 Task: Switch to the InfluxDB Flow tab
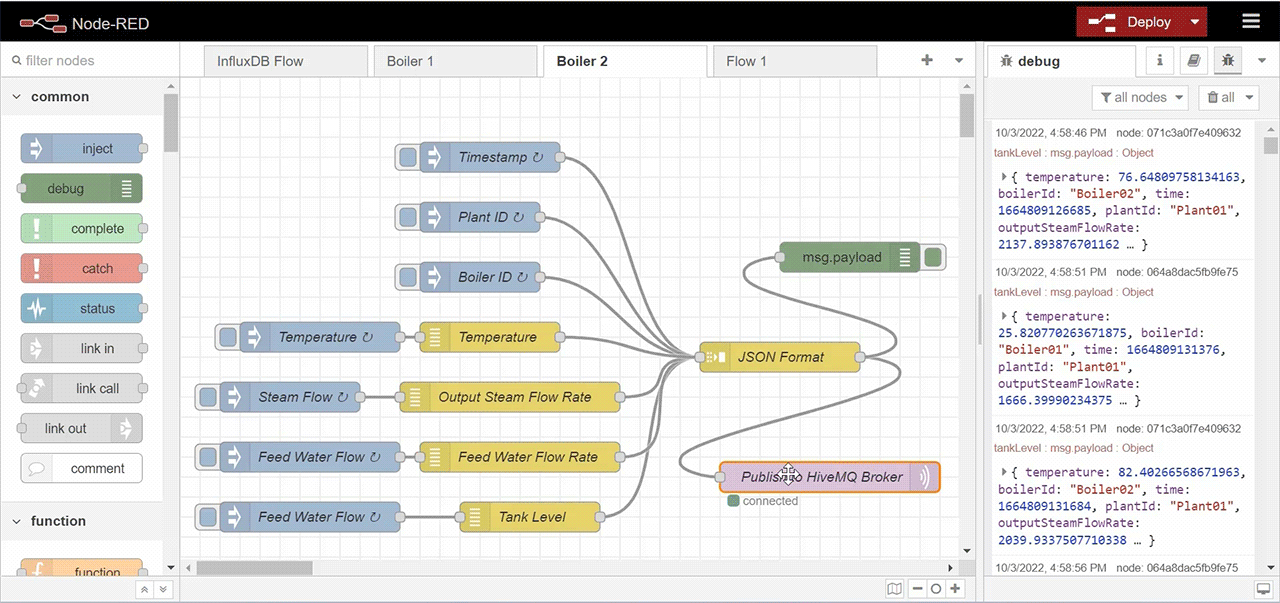(x=284, y=61)
